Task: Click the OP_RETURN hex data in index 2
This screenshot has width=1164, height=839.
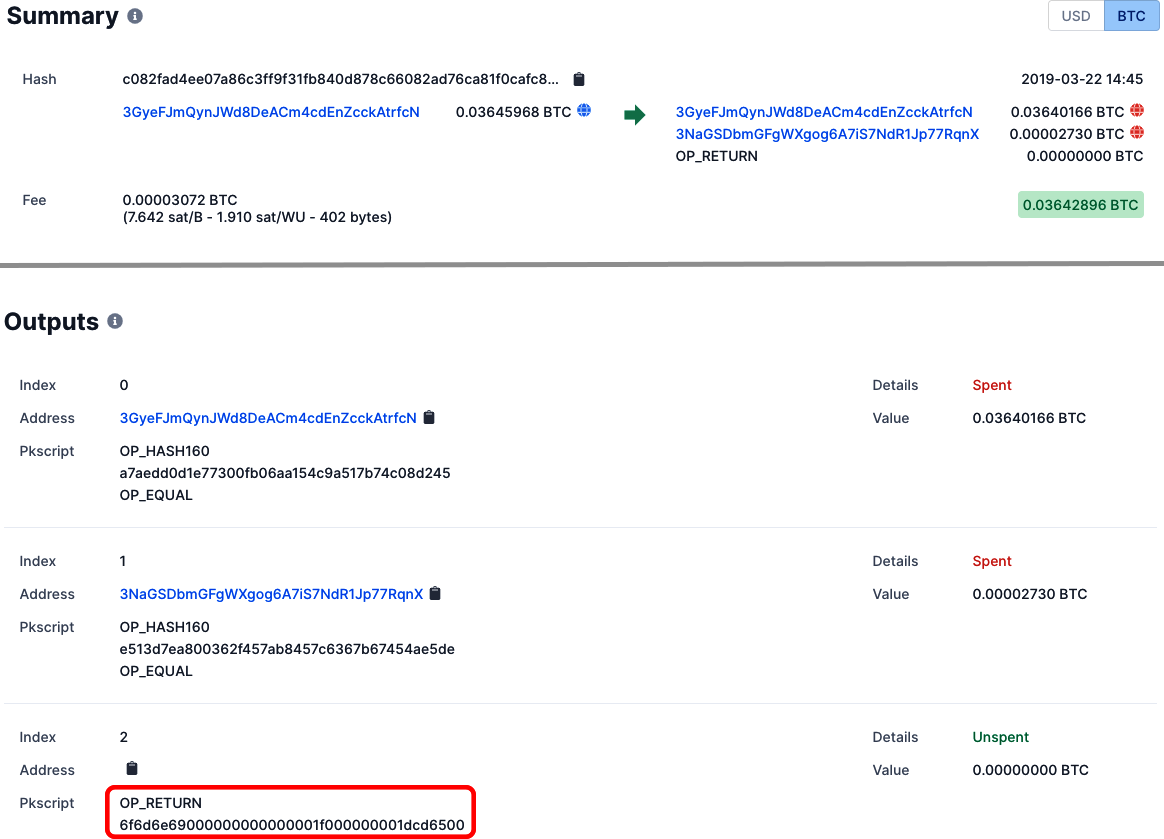Action: pyautogui.click(x=292, y=825)
